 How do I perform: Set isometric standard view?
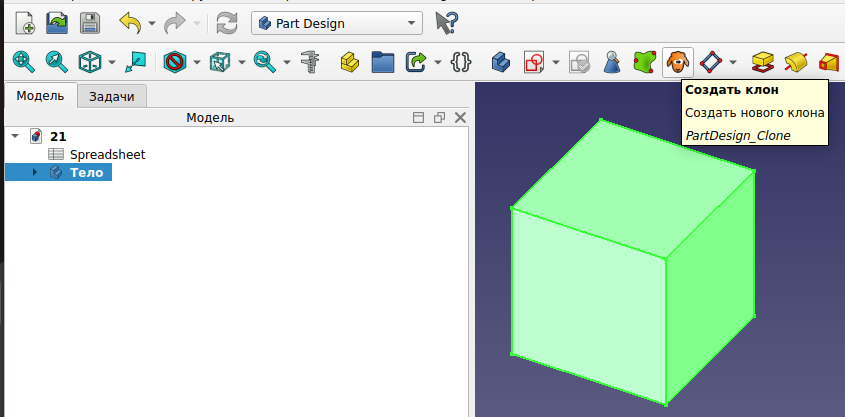89,62
